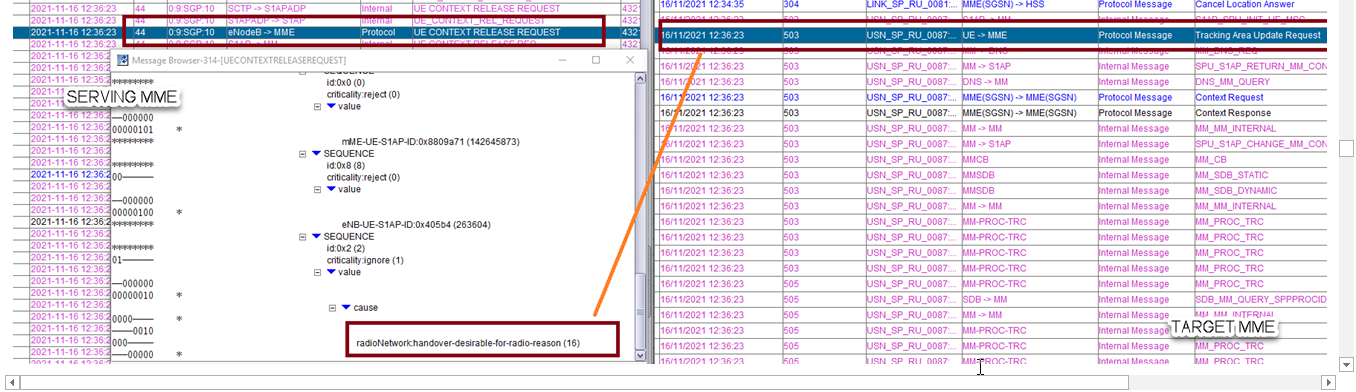The width and height of the screenshot is (1356, 392).
Task: Select eNB-UE-S1AP-ID:0x405b4 value
Action: pyautogui.click(x=416, y=225)
